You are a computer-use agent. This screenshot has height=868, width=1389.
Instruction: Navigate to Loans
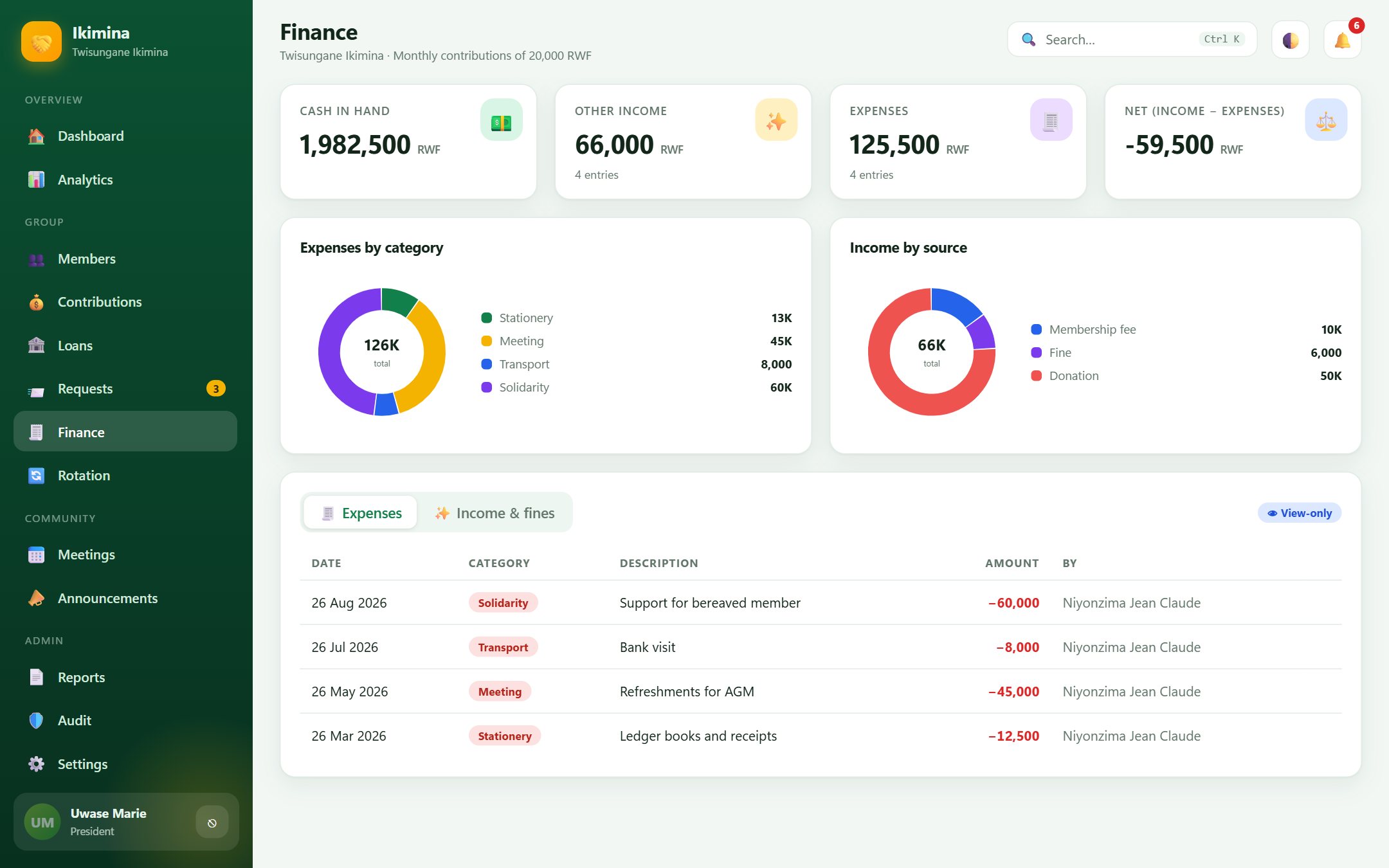125,345
